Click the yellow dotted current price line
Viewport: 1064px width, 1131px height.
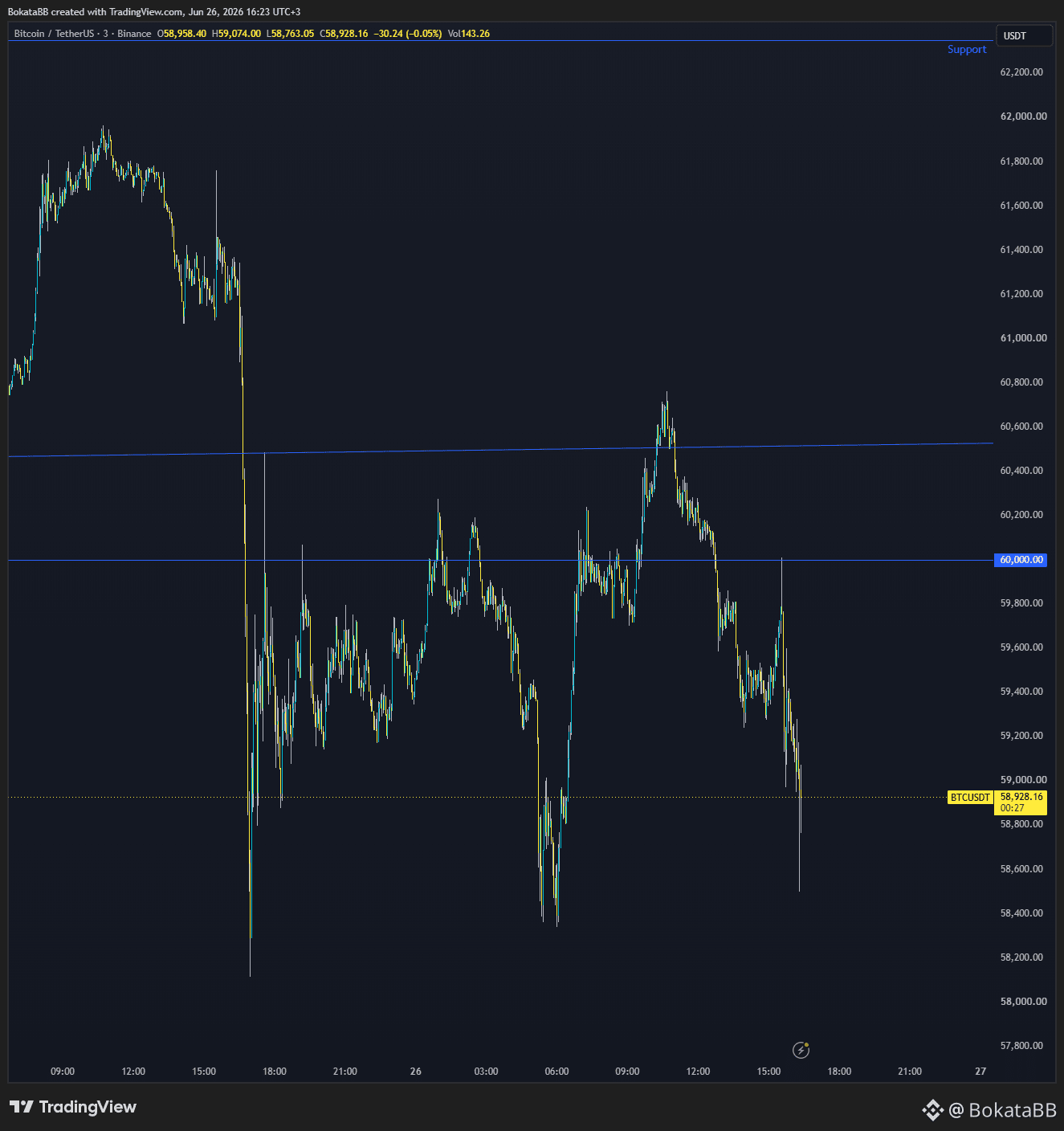click(x=478, y=798)
